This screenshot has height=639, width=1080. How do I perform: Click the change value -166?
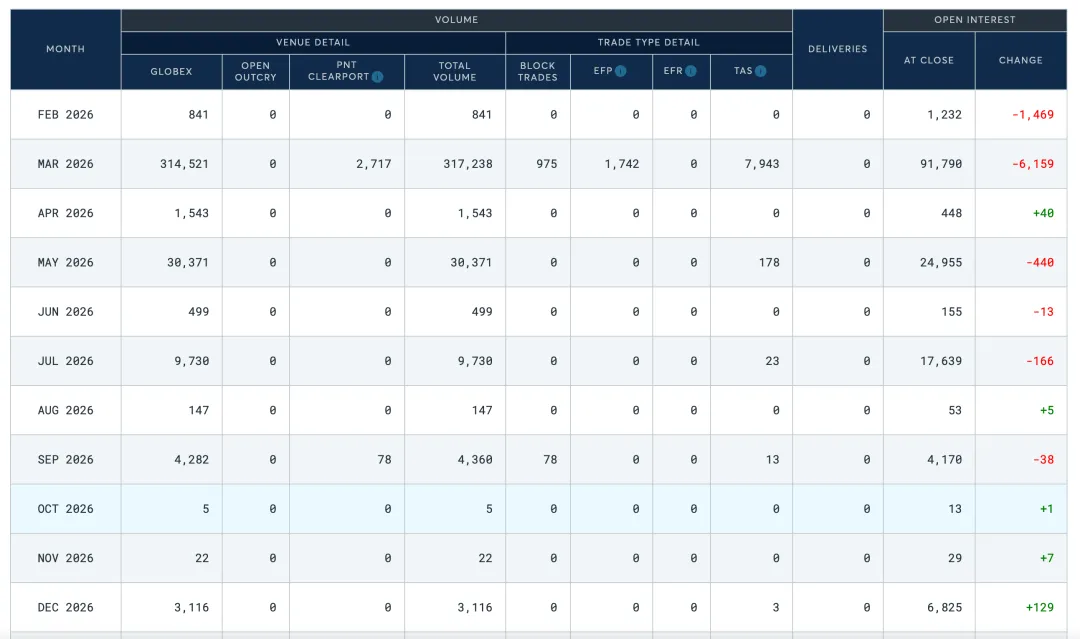point(1039,361)
